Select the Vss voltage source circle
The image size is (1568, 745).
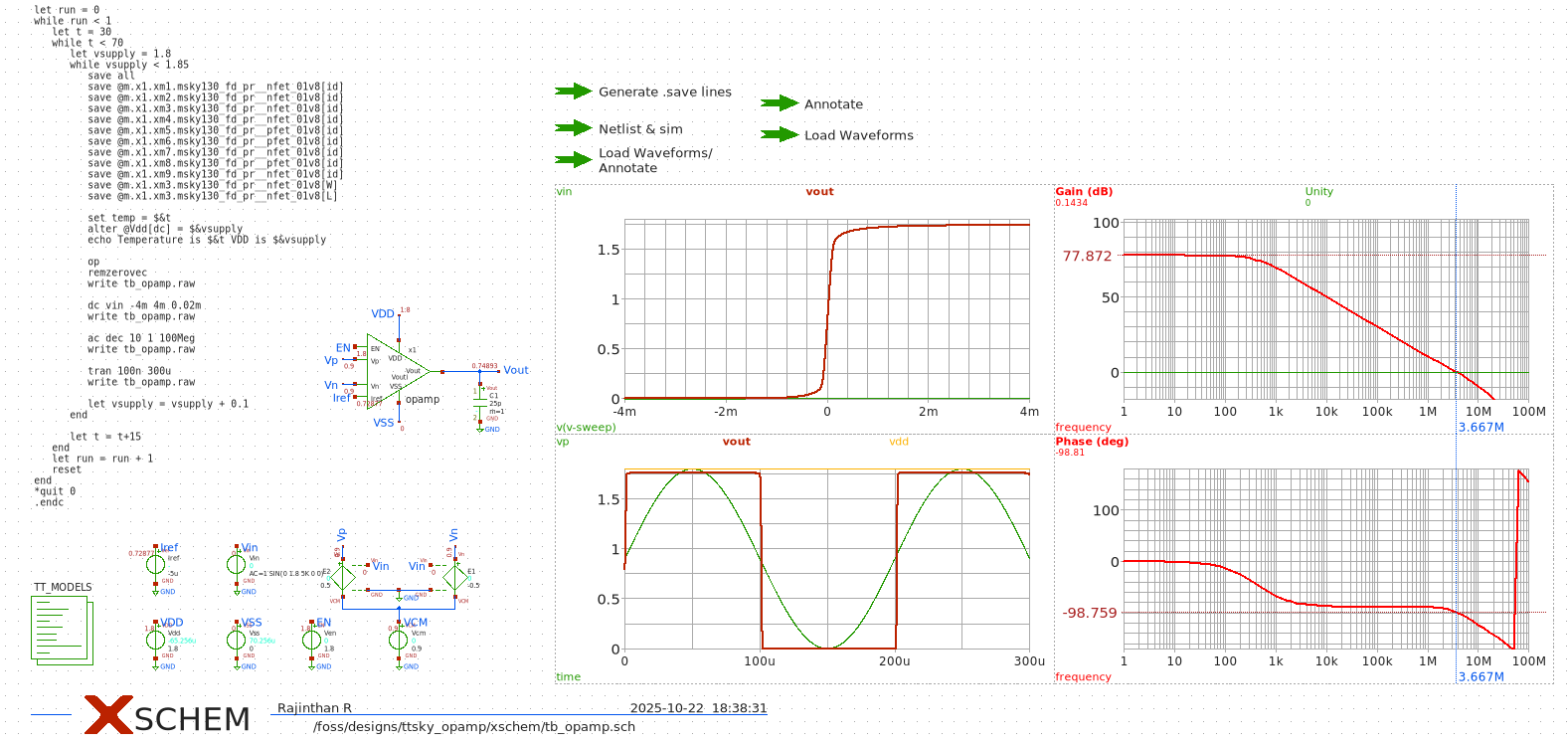[x=237, y=640]
